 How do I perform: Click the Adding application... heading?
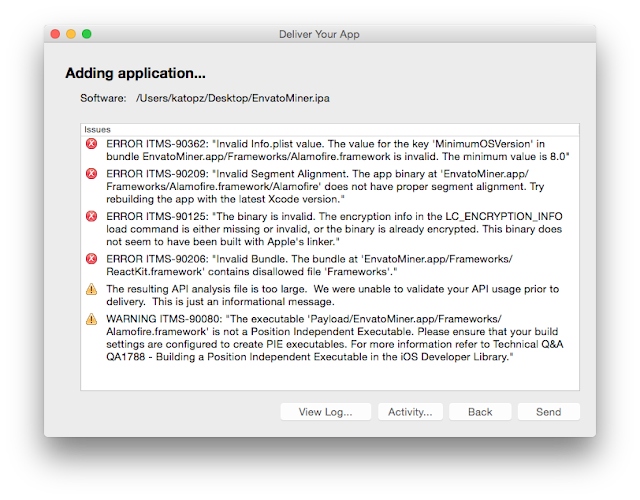(x=136, y=73)
